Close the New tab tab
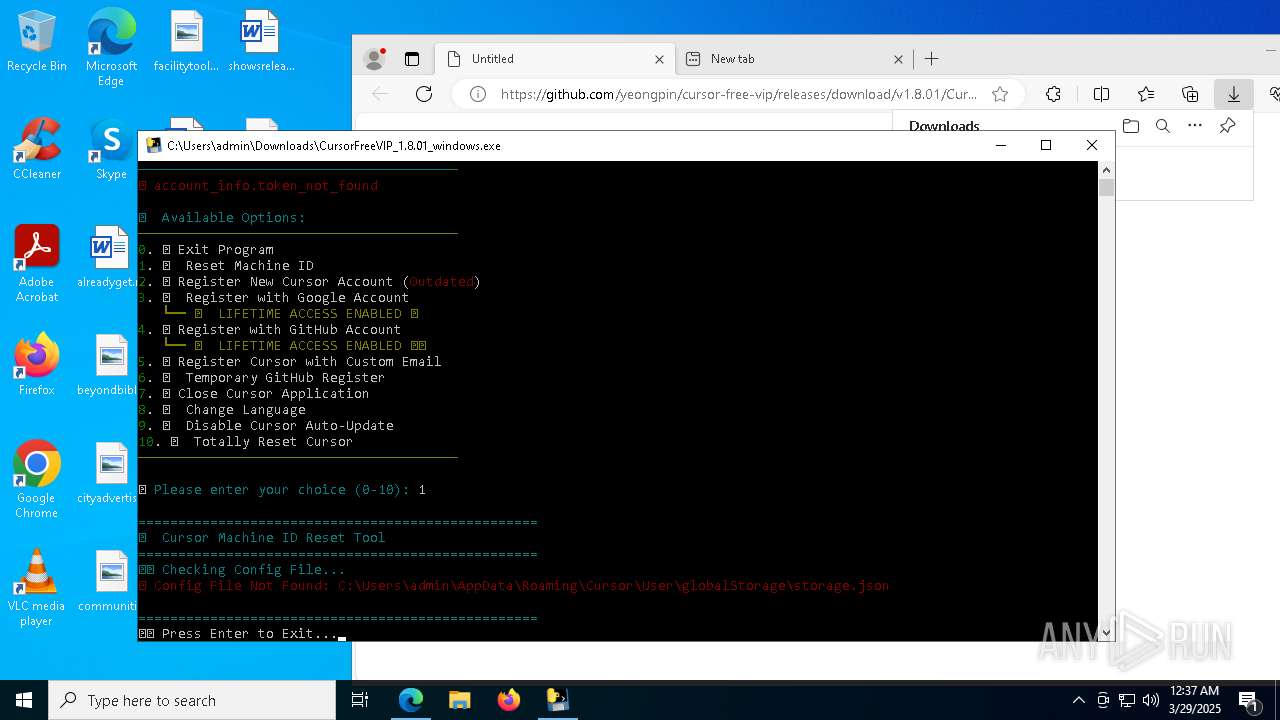The image size is (1280, 720). coord(898,59)
